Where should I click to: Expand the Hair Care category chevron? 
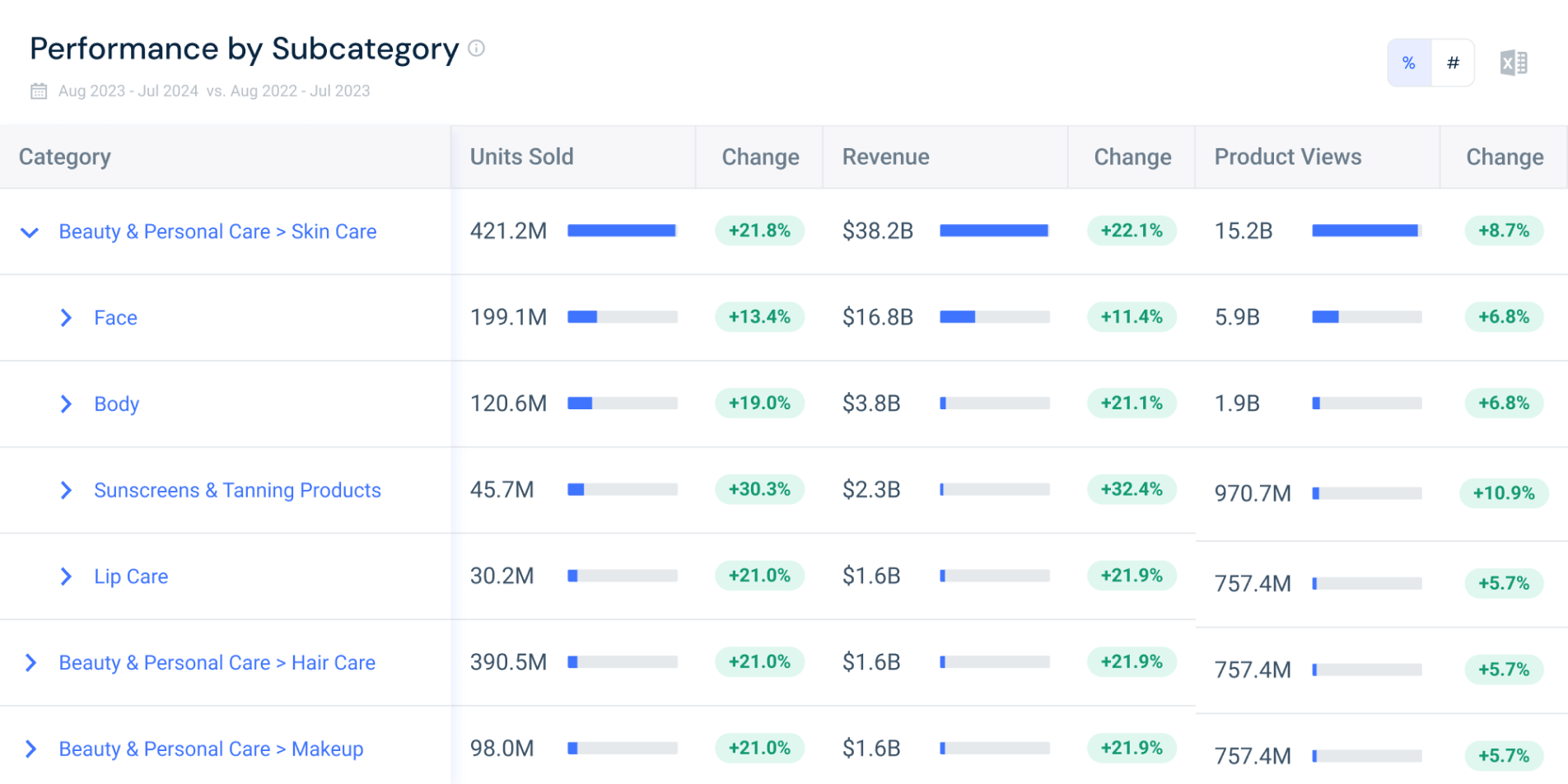pos(30,663)
